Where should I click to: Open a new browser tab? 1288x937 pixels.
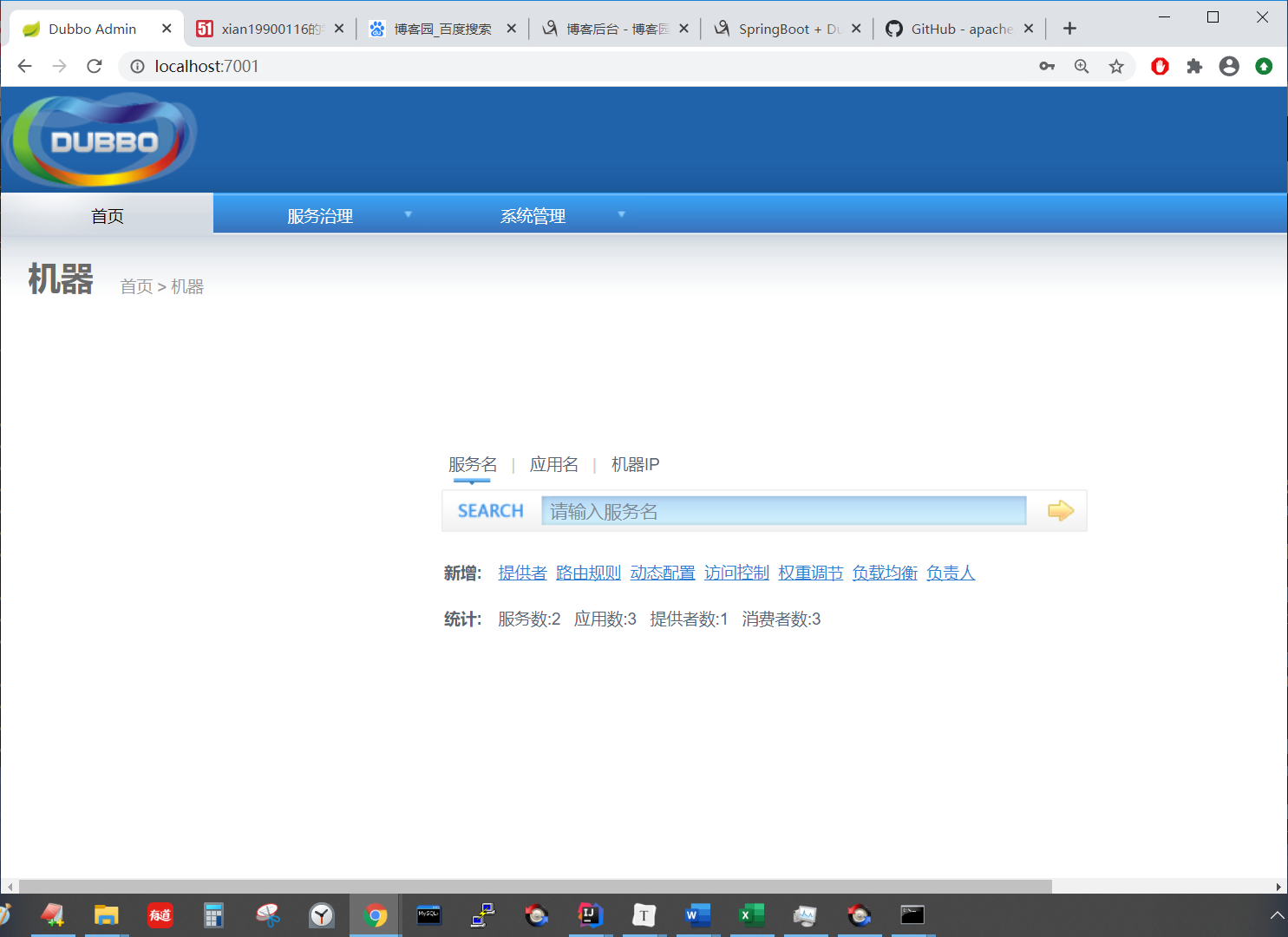[x=1069, y=29]
